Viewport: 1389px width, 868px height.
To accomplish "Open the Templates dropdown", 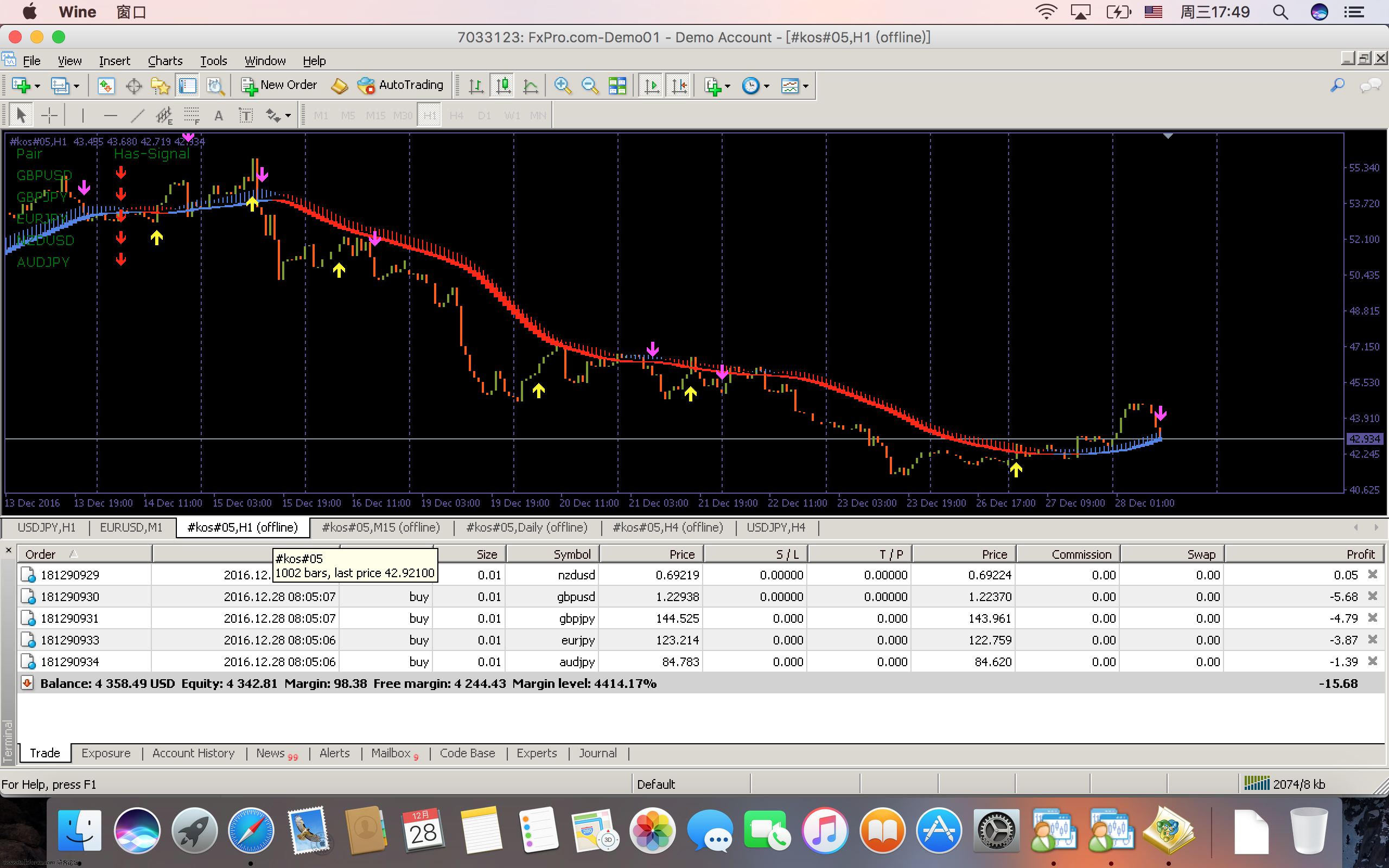I will [794, 86].
